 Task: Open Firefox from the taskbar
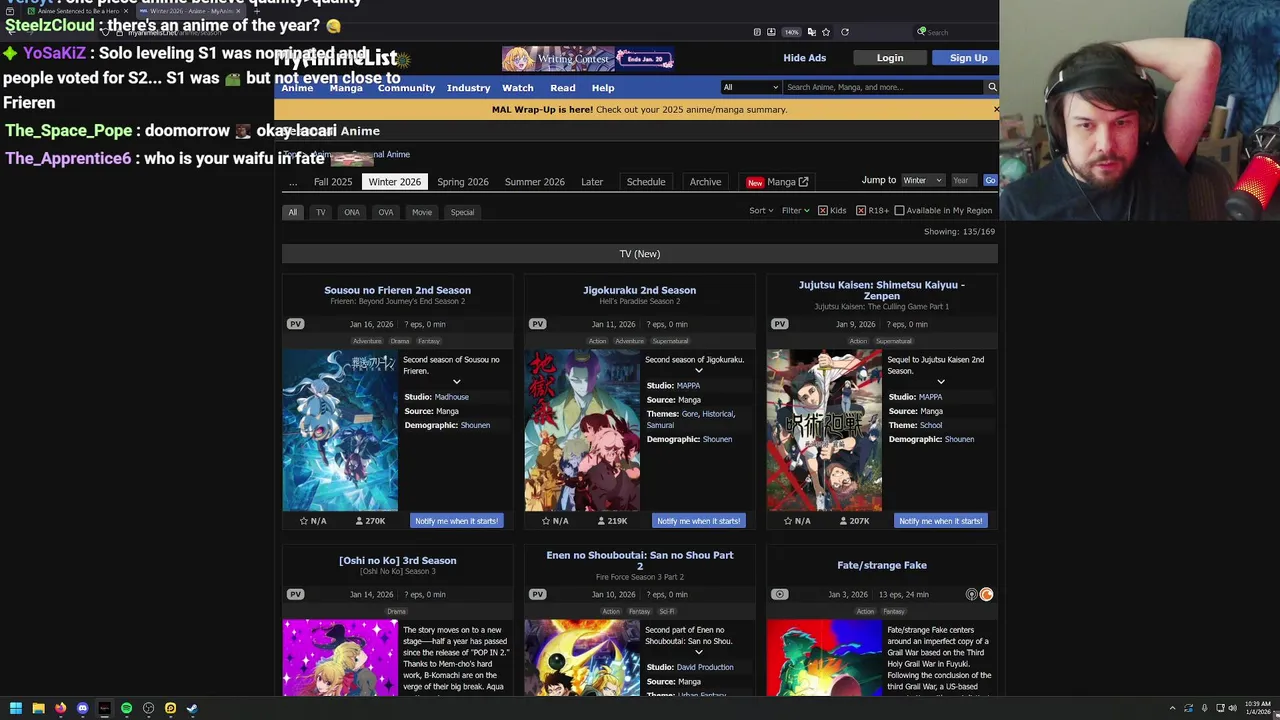(60, 708)
